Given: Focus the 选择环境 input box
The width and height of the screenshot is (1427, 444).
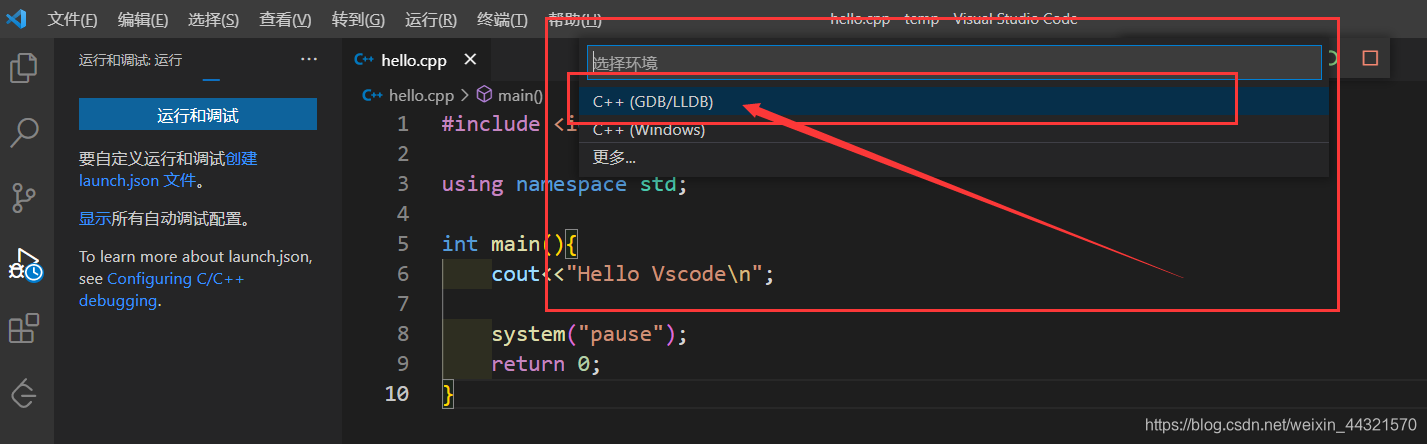Looking at the screenshot, I should tap(954, 62).
